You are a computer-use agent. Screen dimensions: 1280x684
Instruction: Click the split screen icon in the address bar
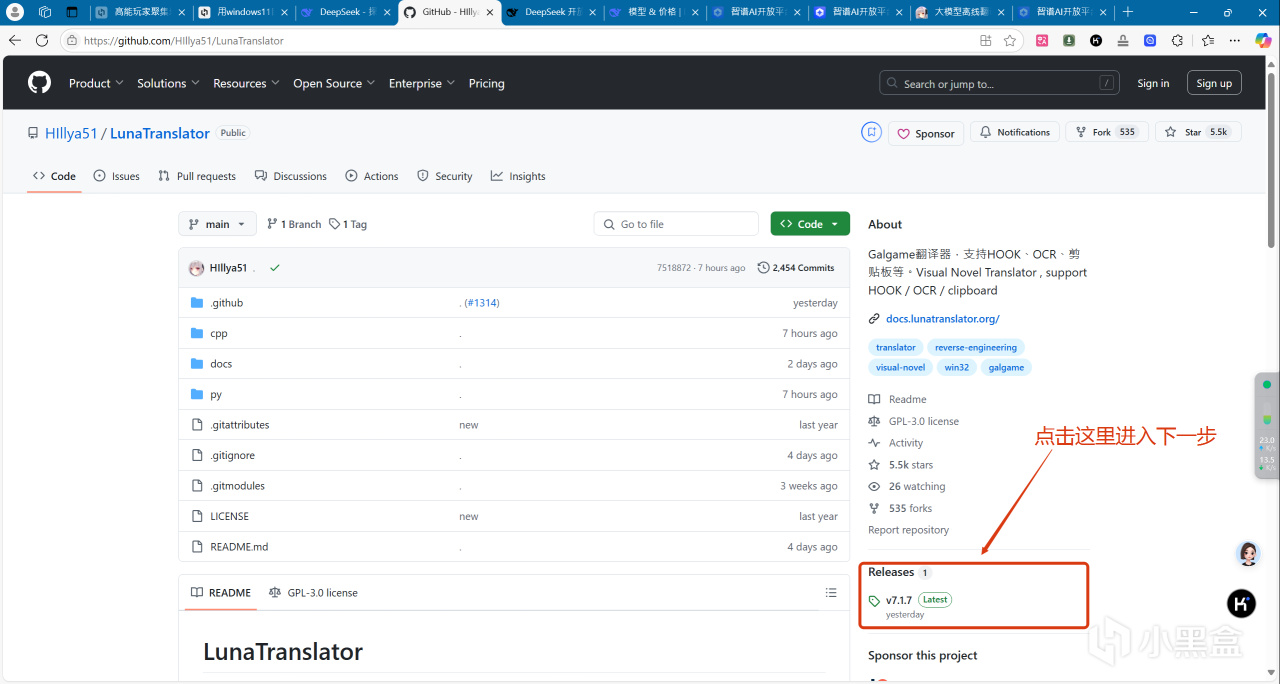pos(986,40)
